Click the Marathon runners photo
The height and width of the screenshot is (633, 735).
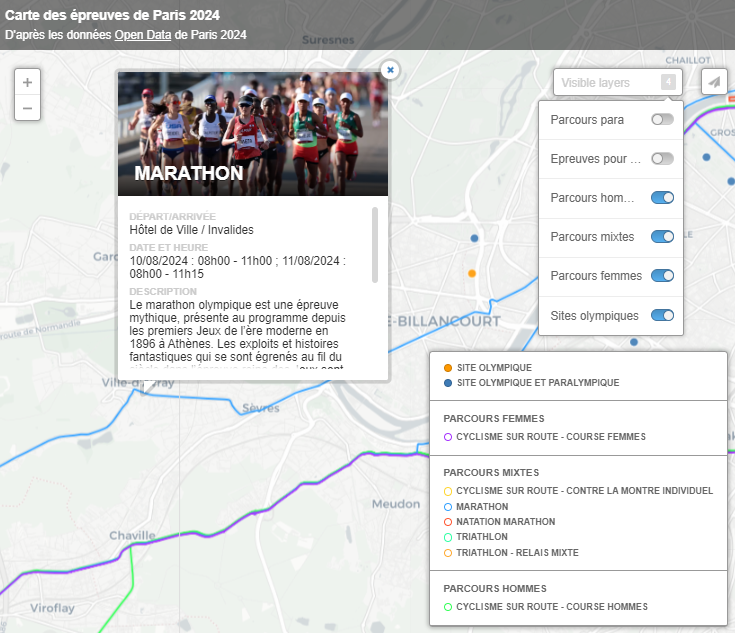click(x=253, y=132)
